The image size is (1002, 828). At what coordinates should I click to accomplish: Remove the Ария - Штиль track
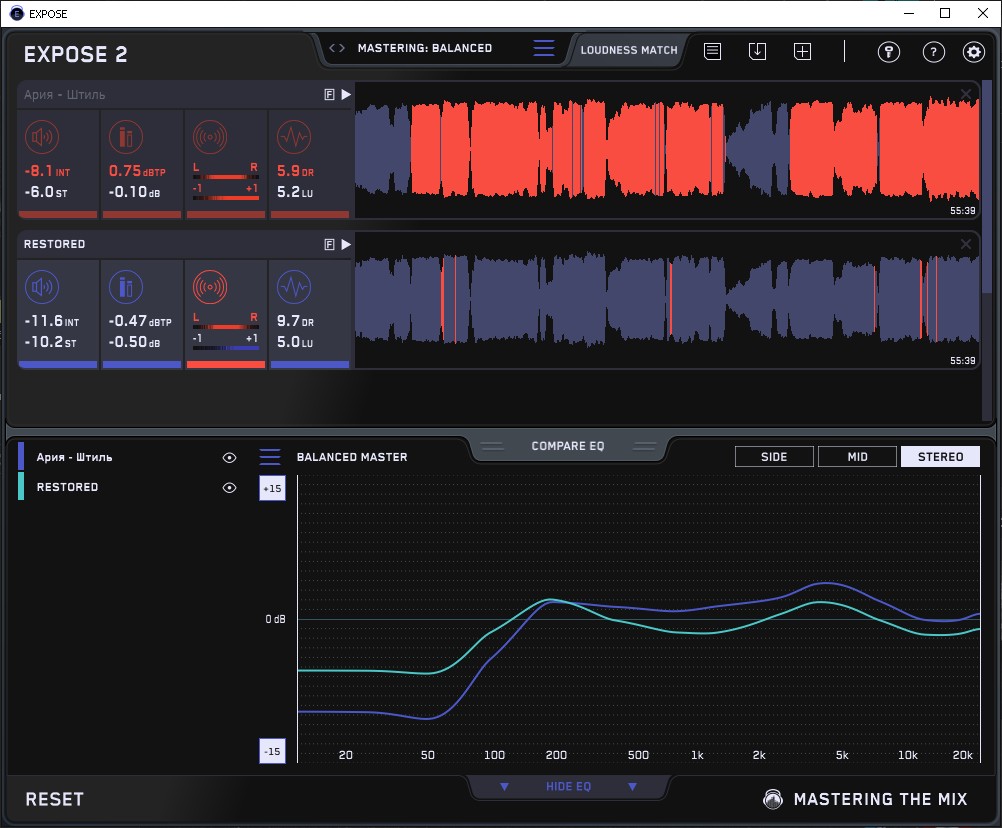tap(966, 95)
